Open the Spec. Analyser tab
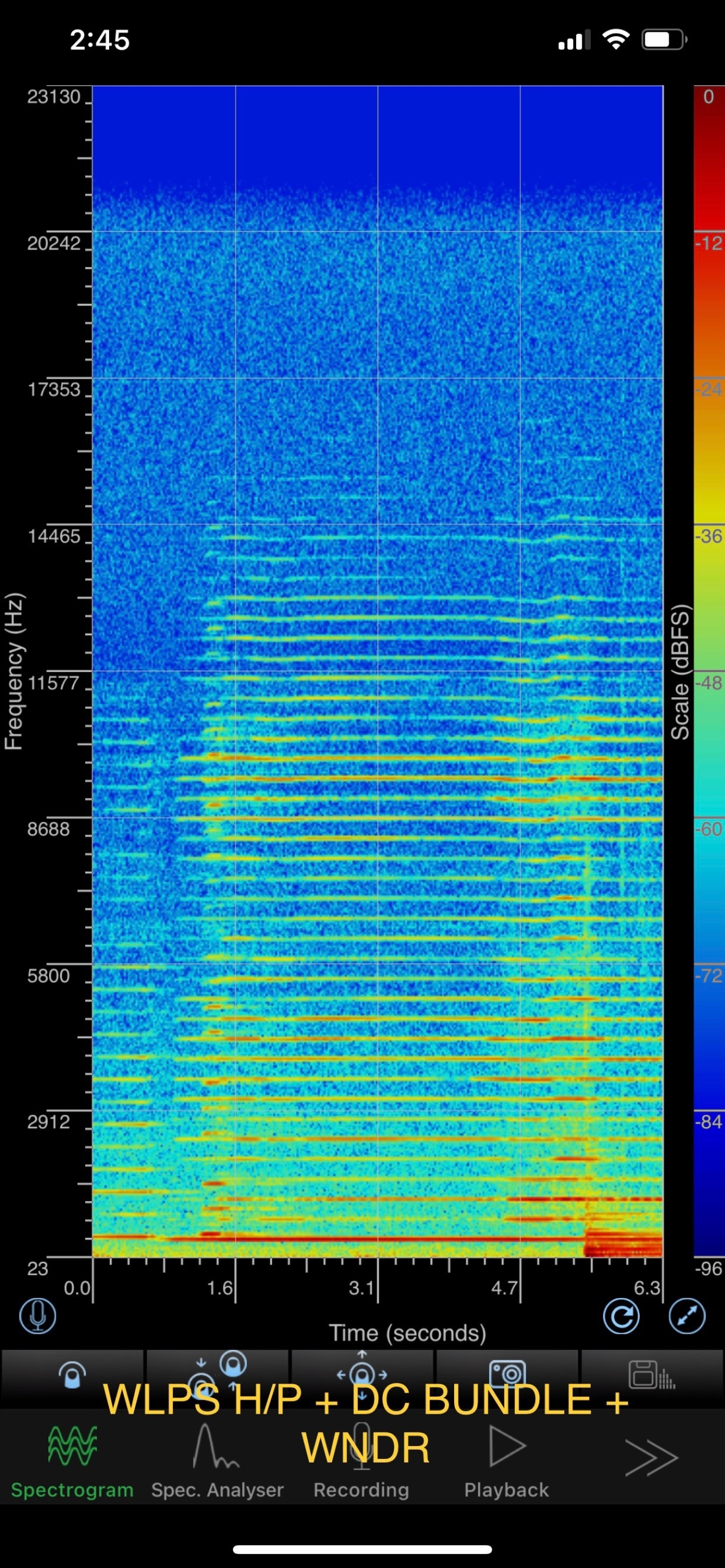Viewport: 725px width, 1568px height. pyautogui.click(x=218, y=1461)
